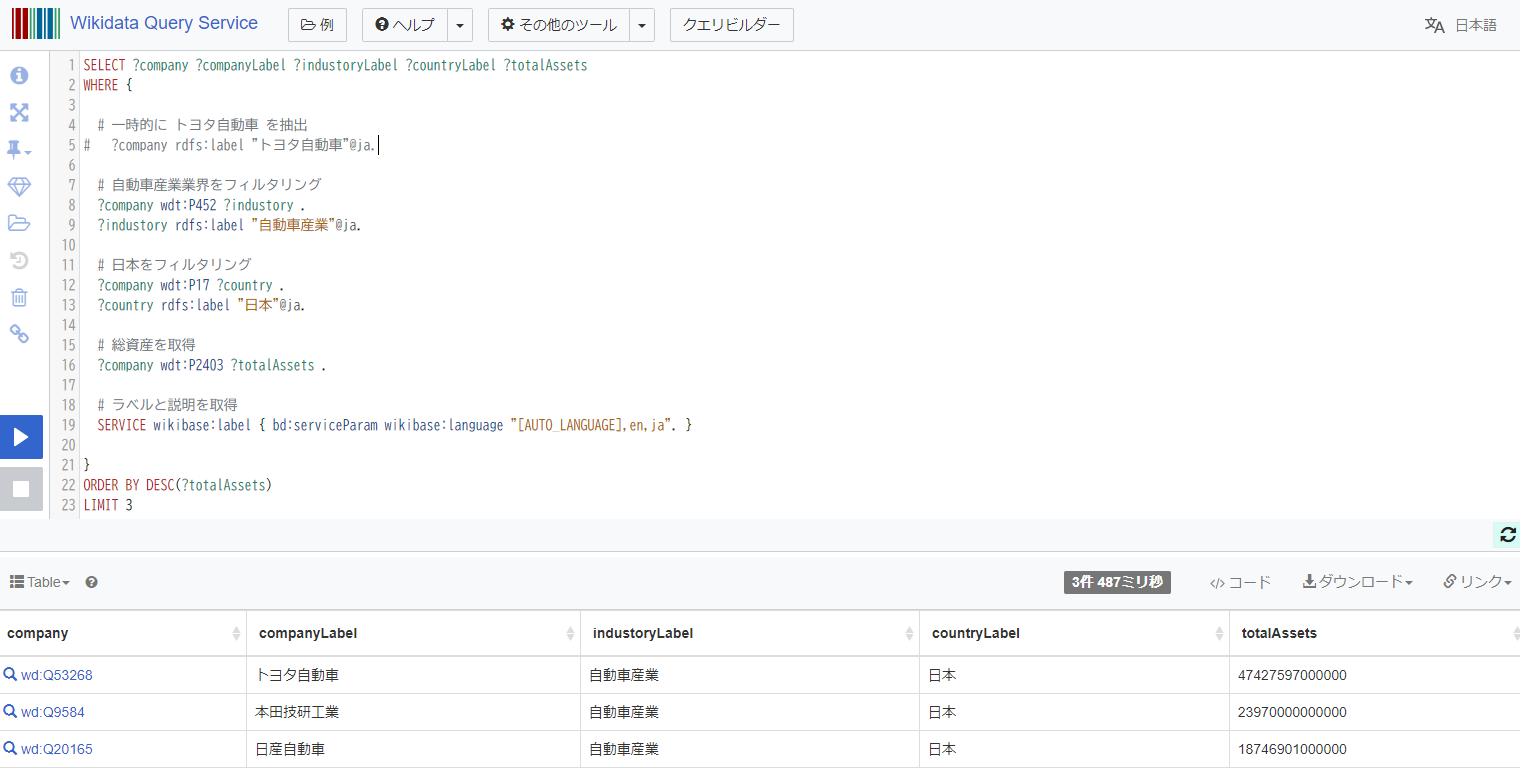This screenshot has width=1520, height=779.
Task: Open the pin prefix dropdown icon
Action: [x=19, y=150]
